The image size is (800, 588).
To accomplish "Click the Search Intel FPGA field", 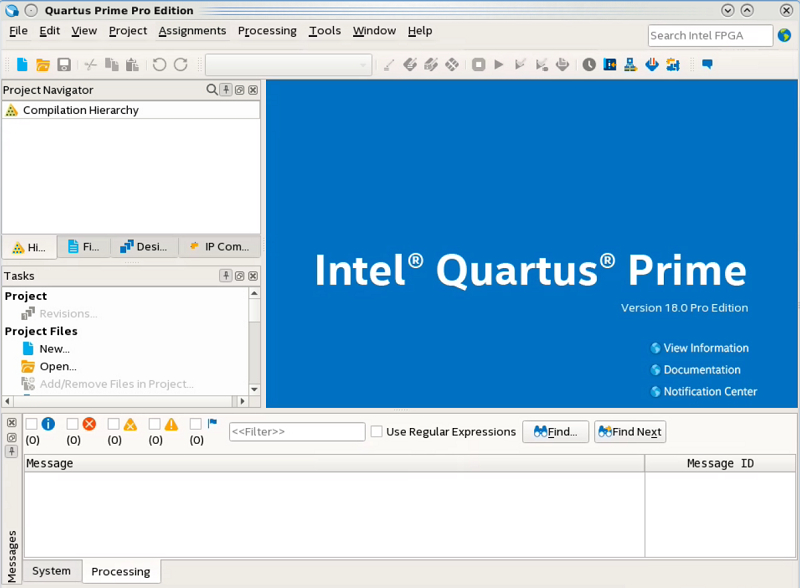I will click(x=710, y=36).
